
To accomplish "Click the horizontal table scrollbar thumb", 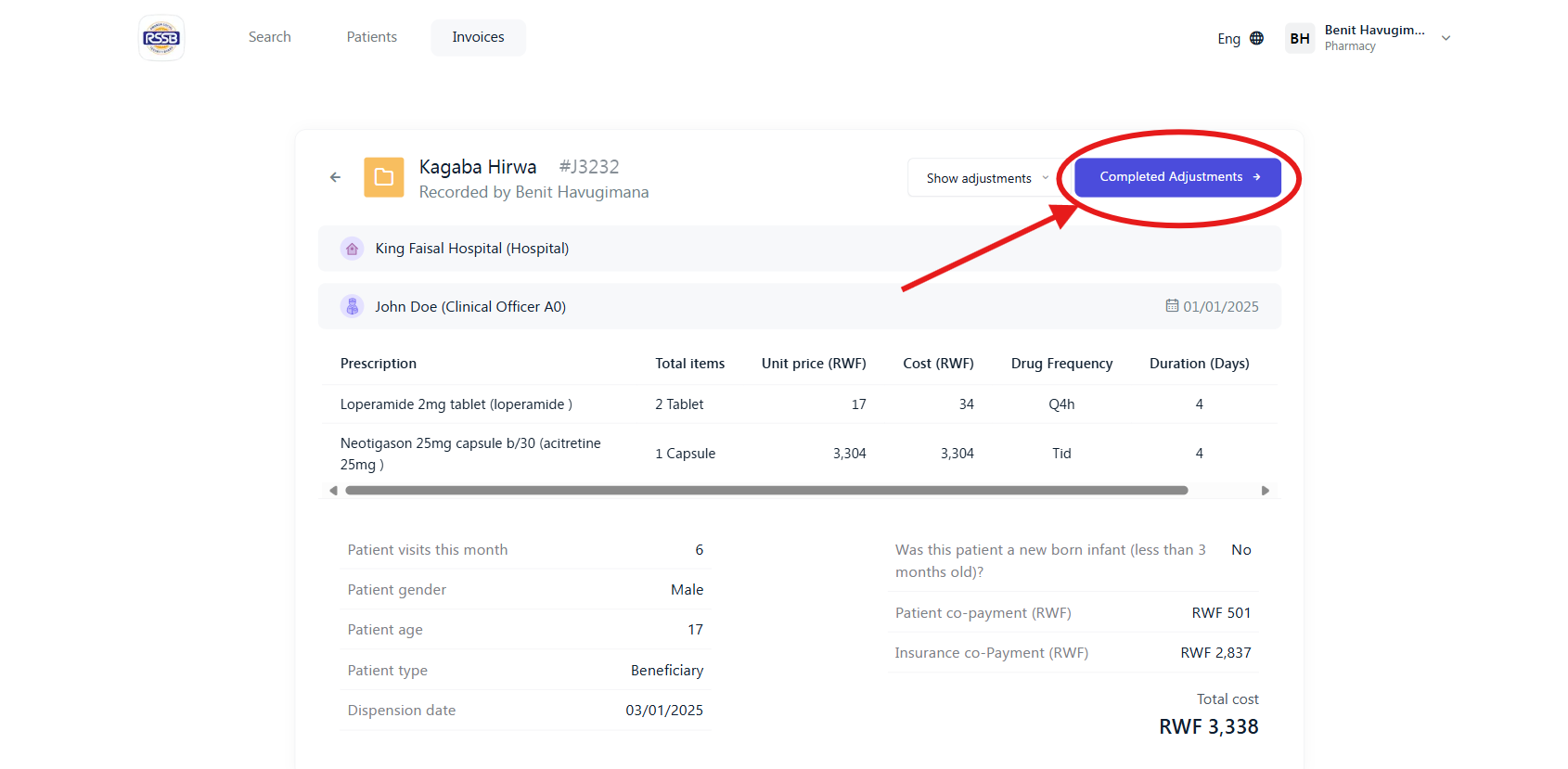I will click(766, 491).
